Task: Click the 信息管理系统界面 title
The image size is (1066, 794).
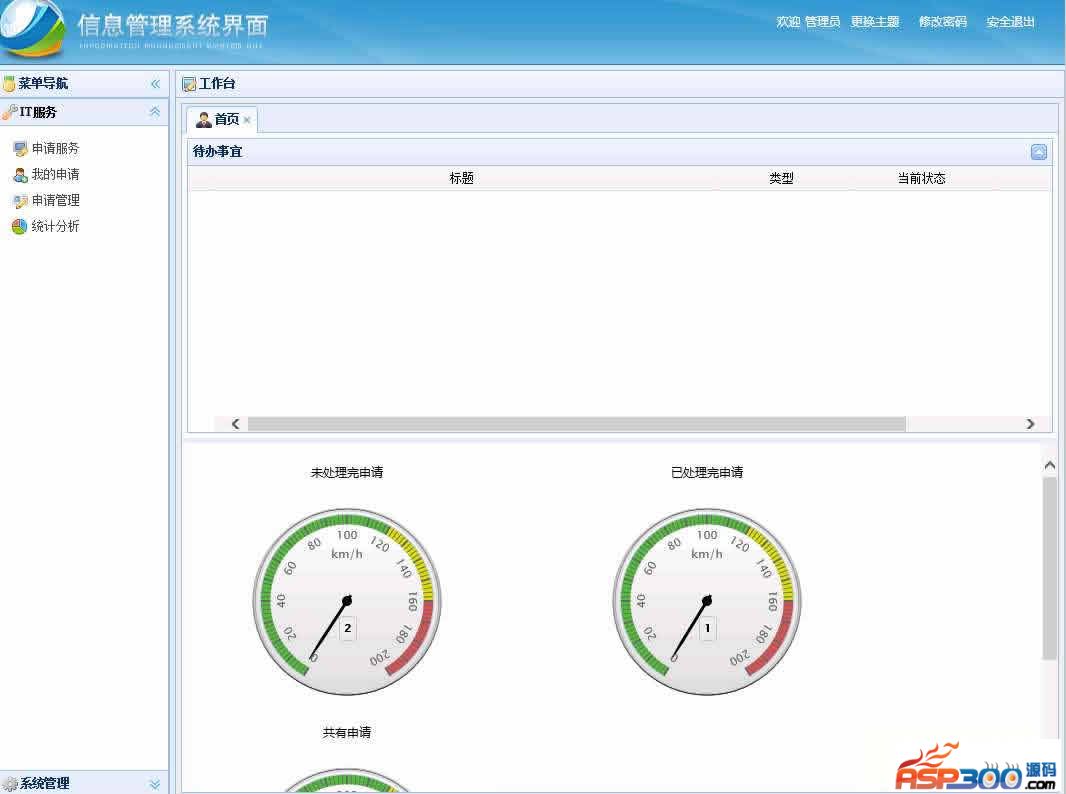Action: click(173, 25)
